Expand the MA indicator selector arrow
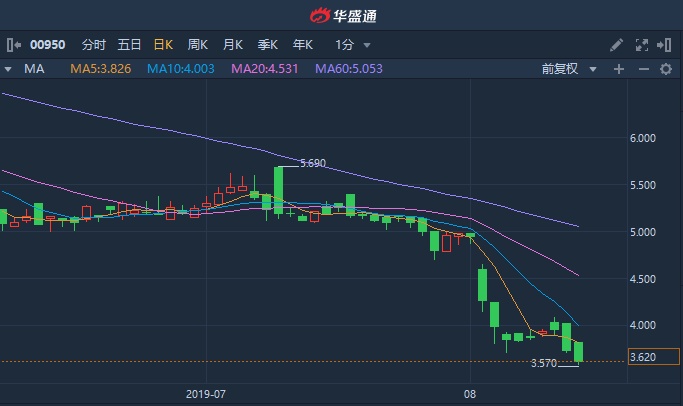The width and height of the screenshot is (683, 406). [8, 69]
